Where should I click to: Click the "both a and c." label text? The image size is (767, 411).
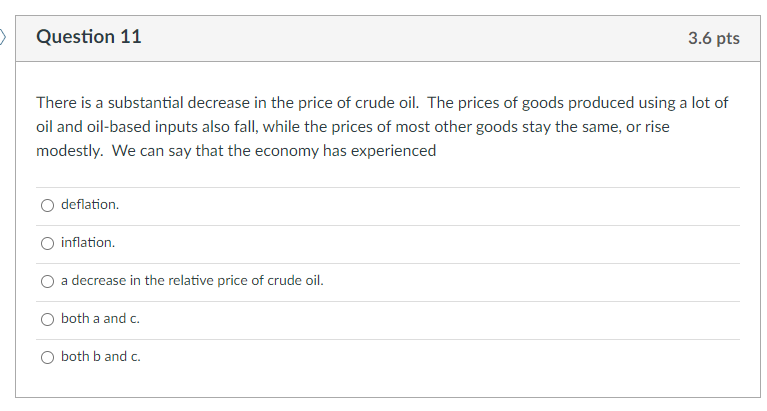[x=100, y=319]
